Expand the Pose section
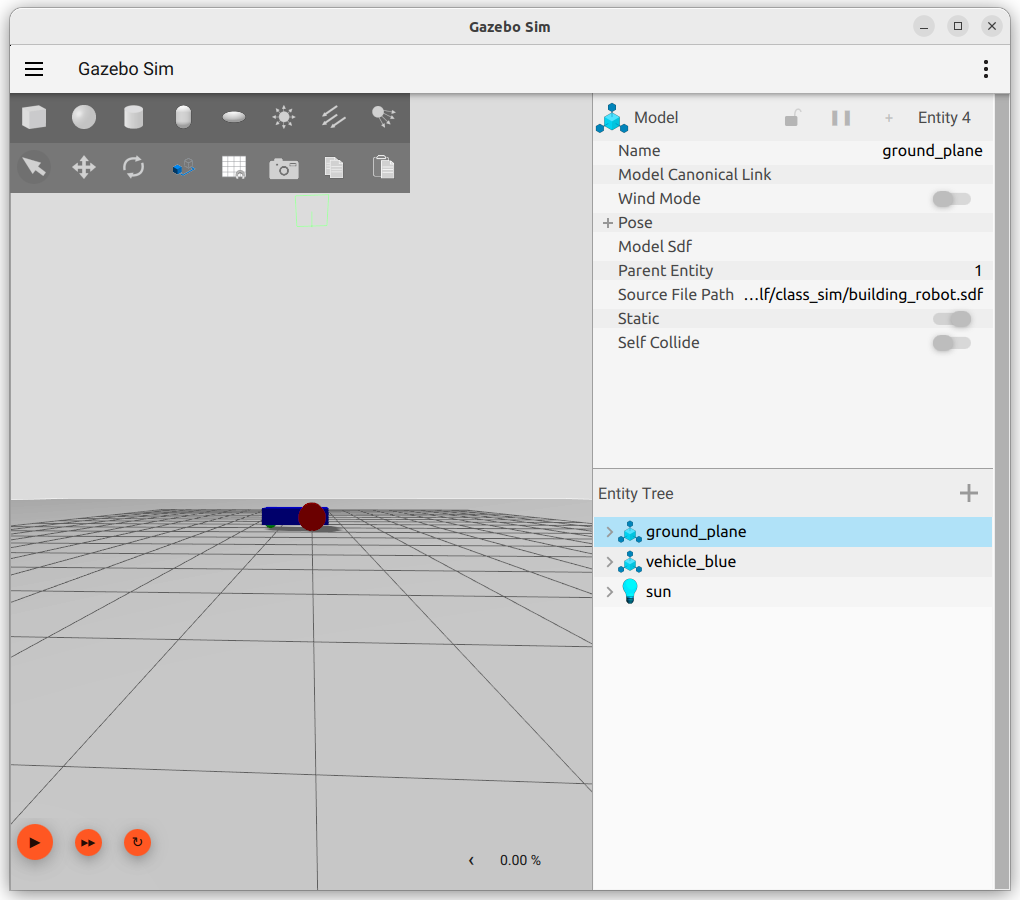 point(608,223)
